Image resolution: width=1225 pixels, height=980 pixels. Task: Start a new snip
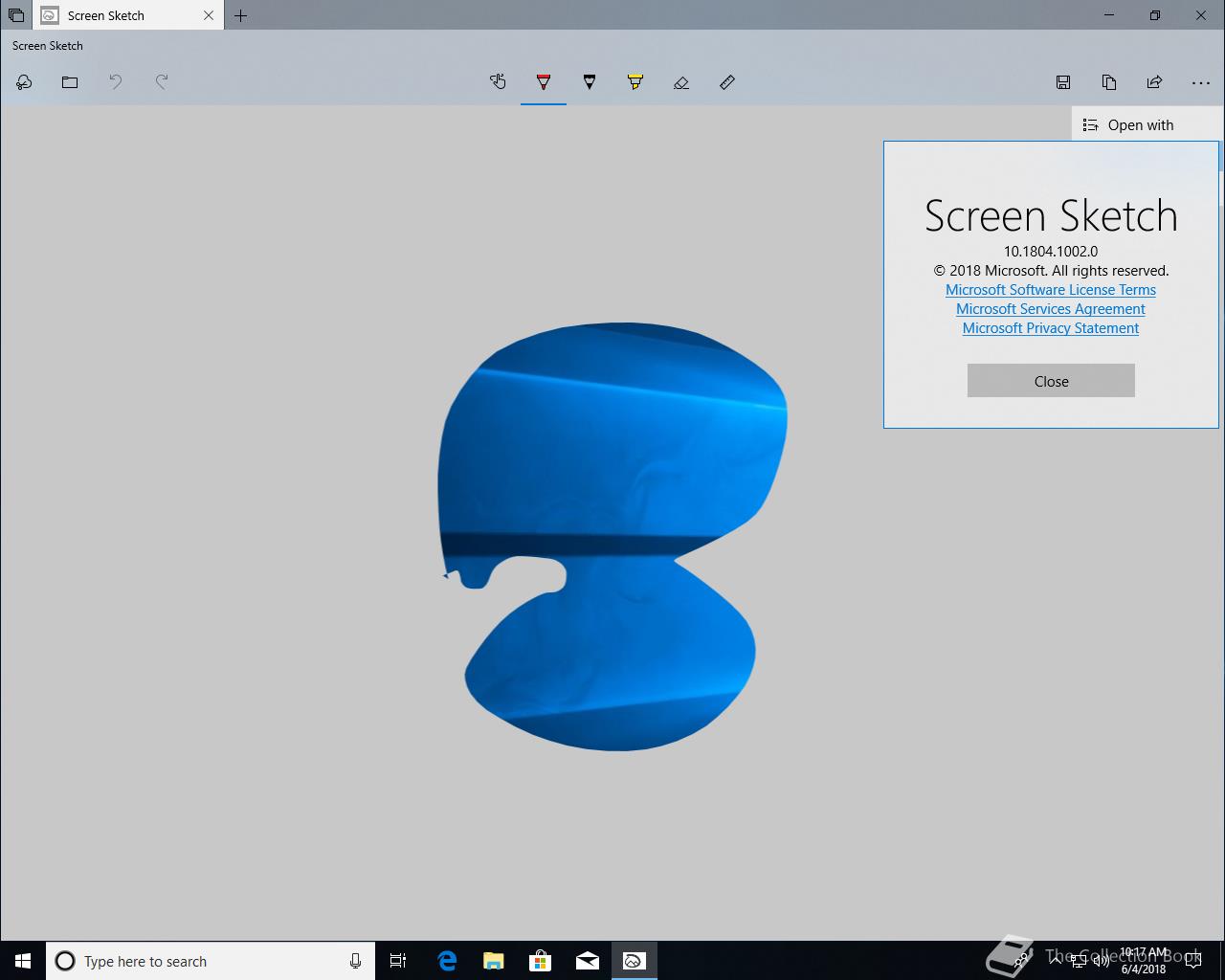click(24, 82)
